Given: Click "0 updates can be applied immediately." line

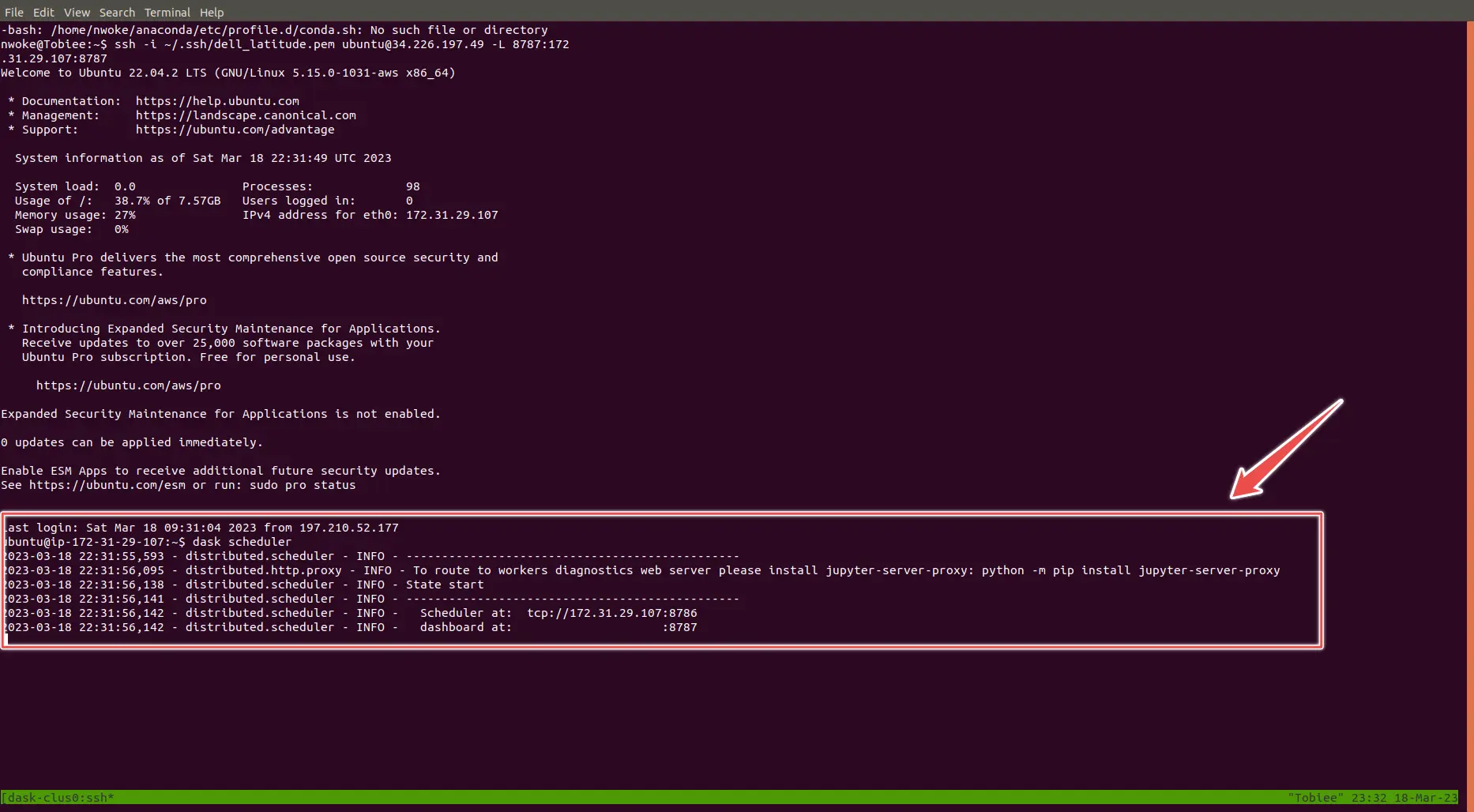Looking at the screenshot, I should point(132,442).
